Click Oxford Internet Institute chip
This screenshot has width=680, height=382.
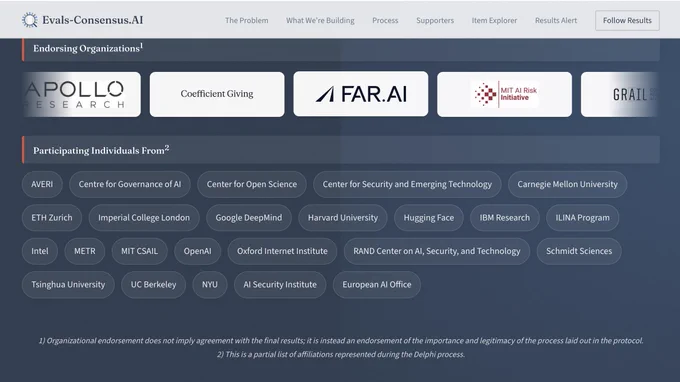coord(282,251)
